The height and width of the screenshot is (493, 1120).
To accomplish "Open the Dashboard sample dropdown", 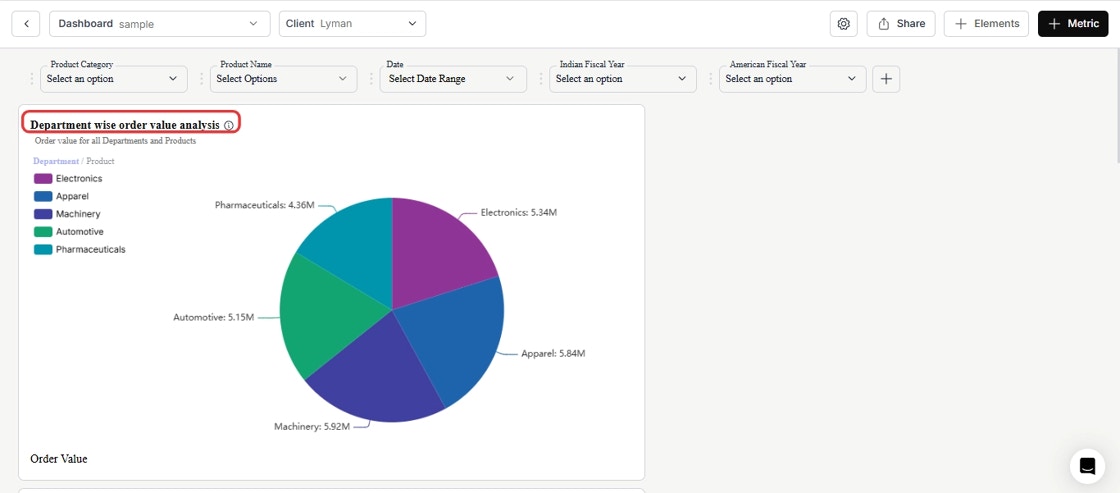I will pos(160,24).
